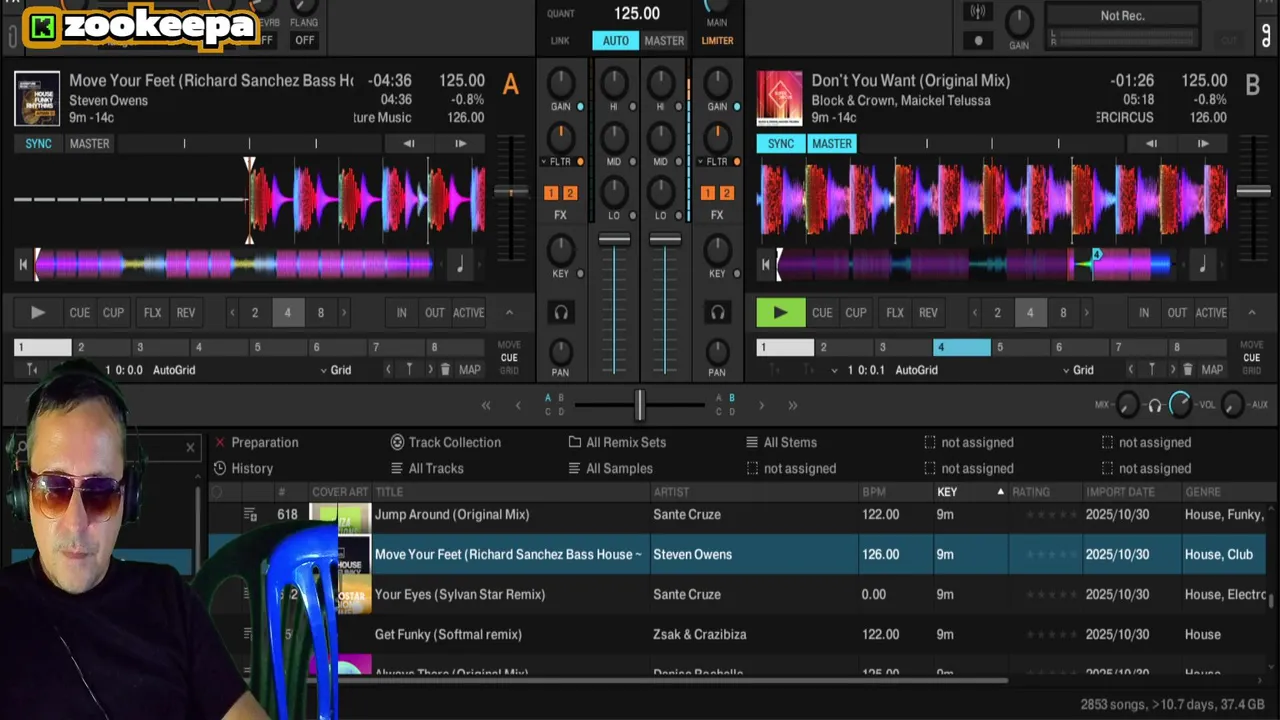Select All Remix Sets favorite

(617, 442)
